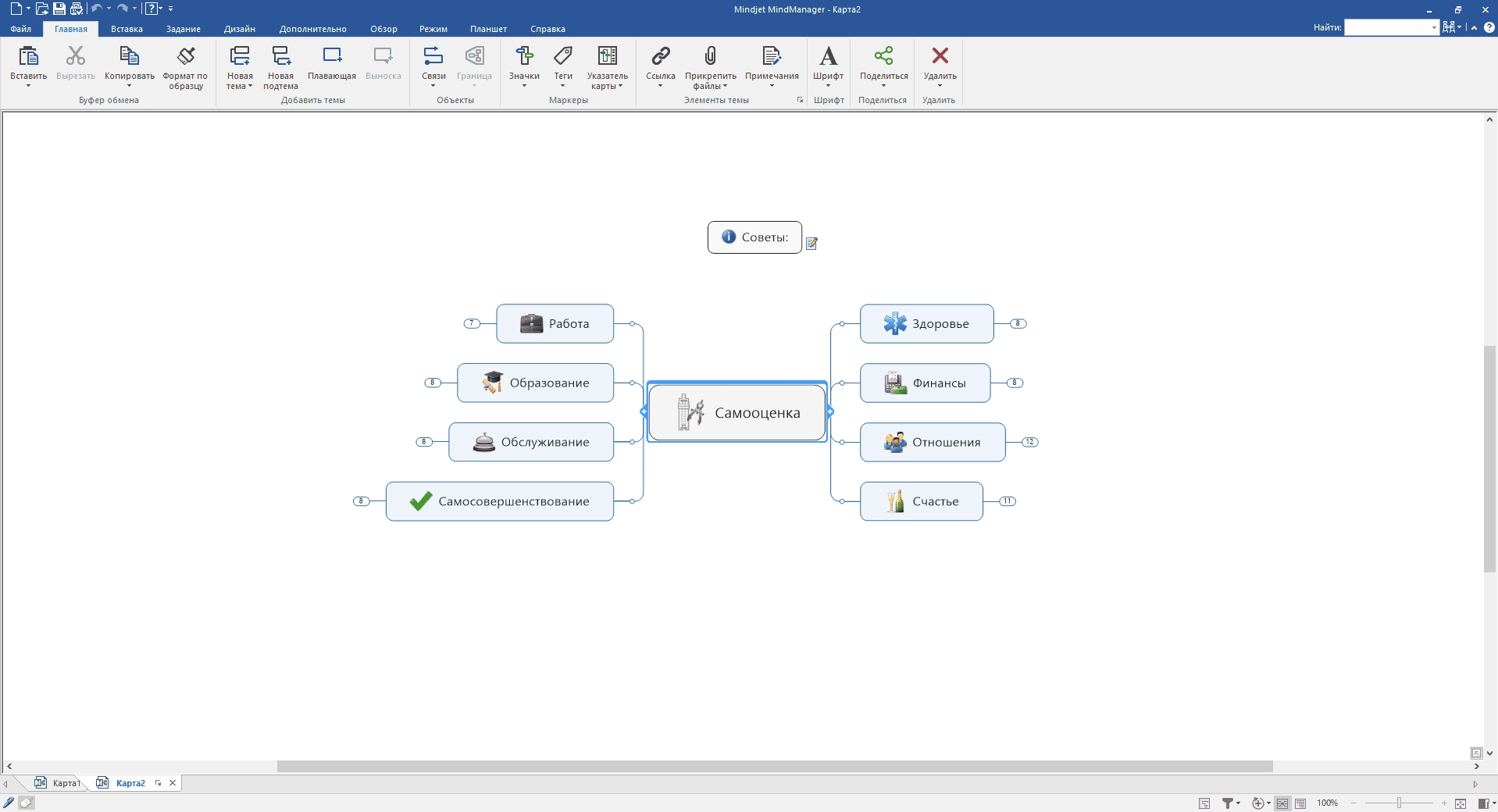Viewport: 1498px width, 812px height.
Task: Click the help question mark in ribbon corner
Action: click(x=1489, y=27)
